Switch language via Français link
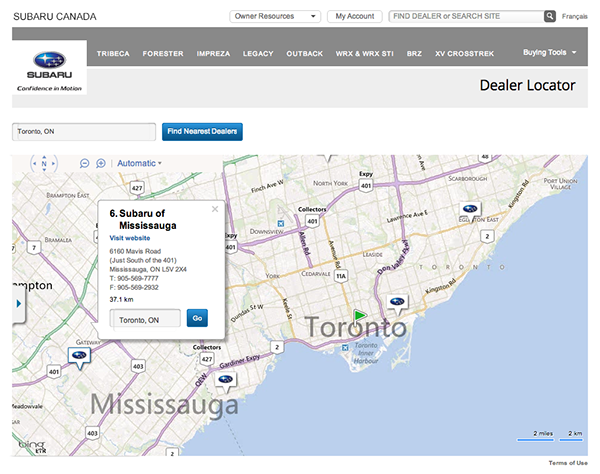 pyautogui.click(x=574, y=16)
